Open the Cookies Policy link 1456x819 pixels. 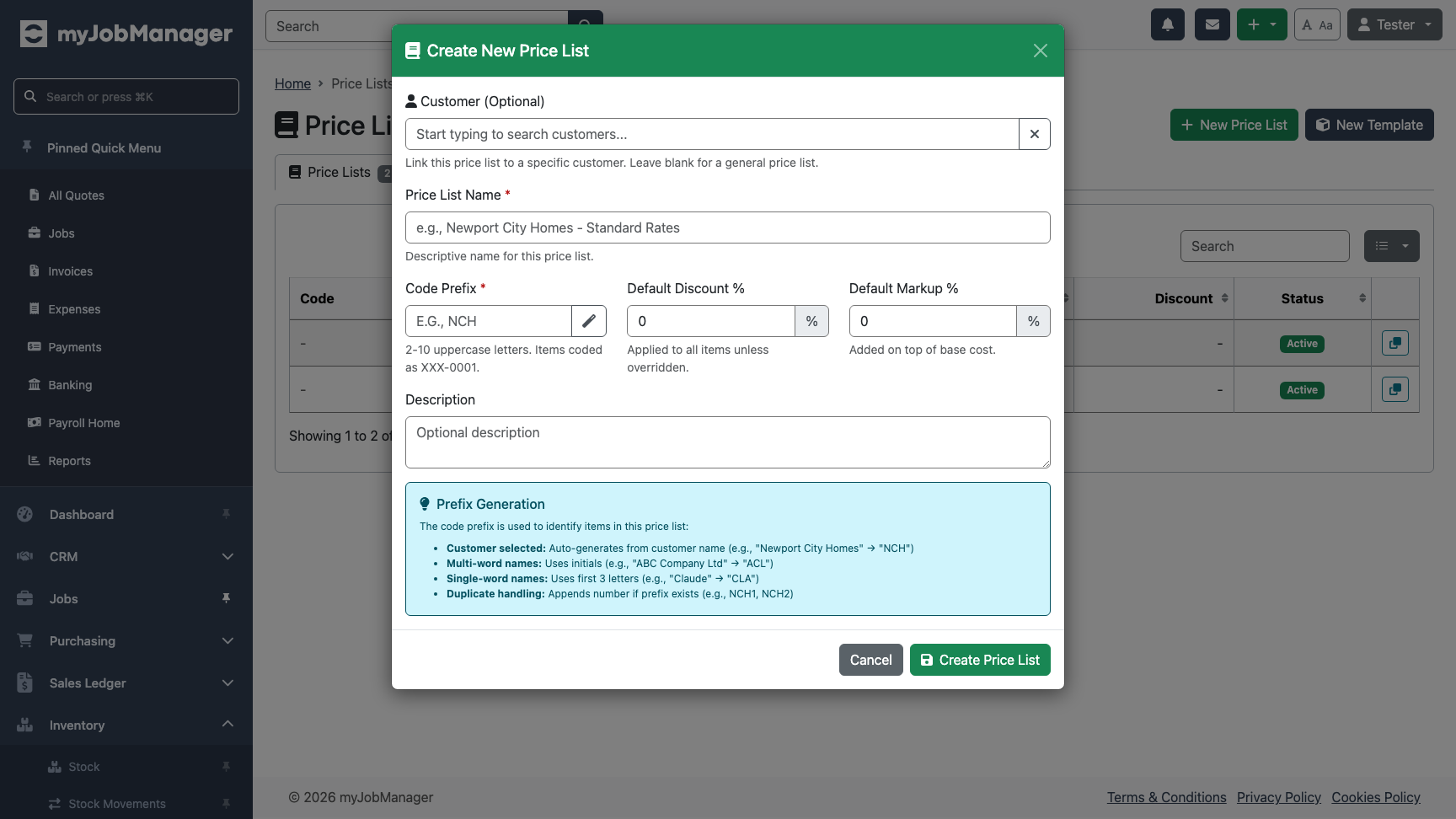click(x=1376, y=797)
